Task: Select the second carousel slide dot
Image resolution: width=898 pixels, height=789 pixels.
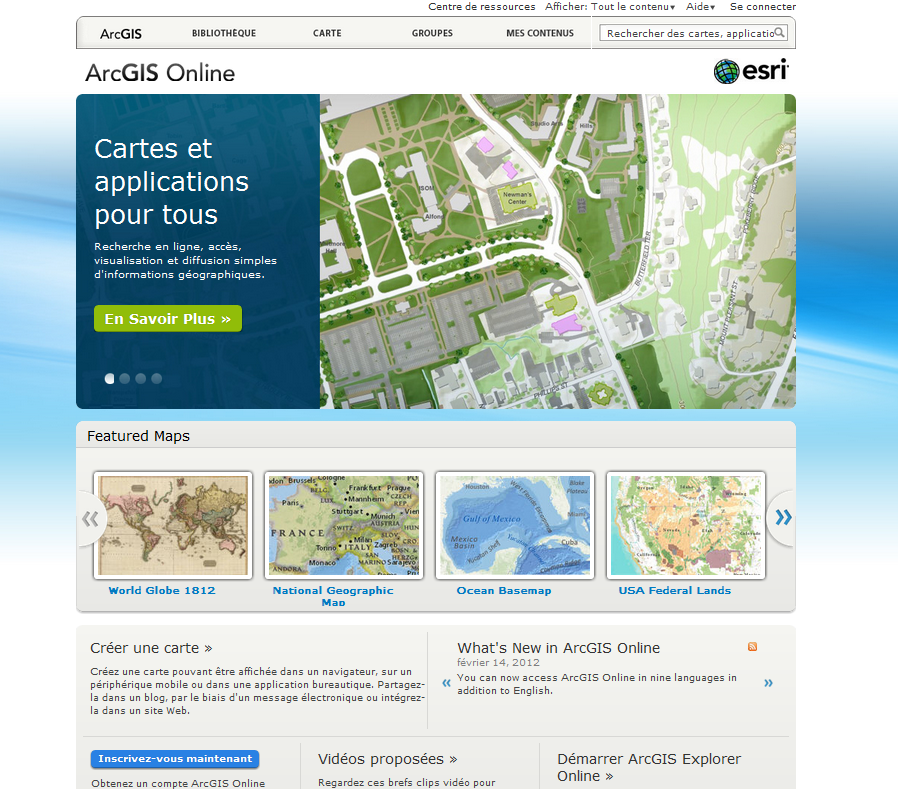Action: [125, 378]
